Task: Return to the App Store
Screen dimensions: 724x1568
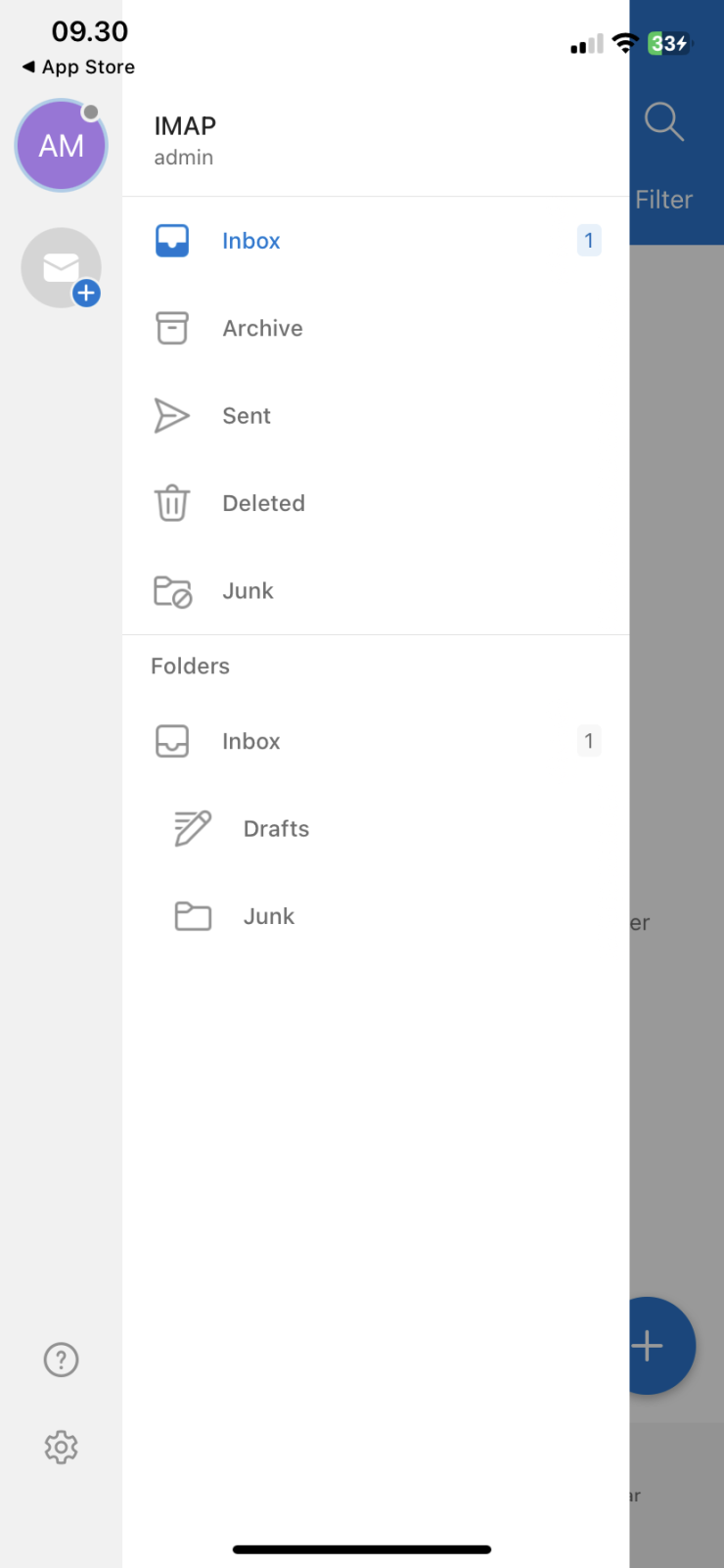Action: (x=76, y=67)
